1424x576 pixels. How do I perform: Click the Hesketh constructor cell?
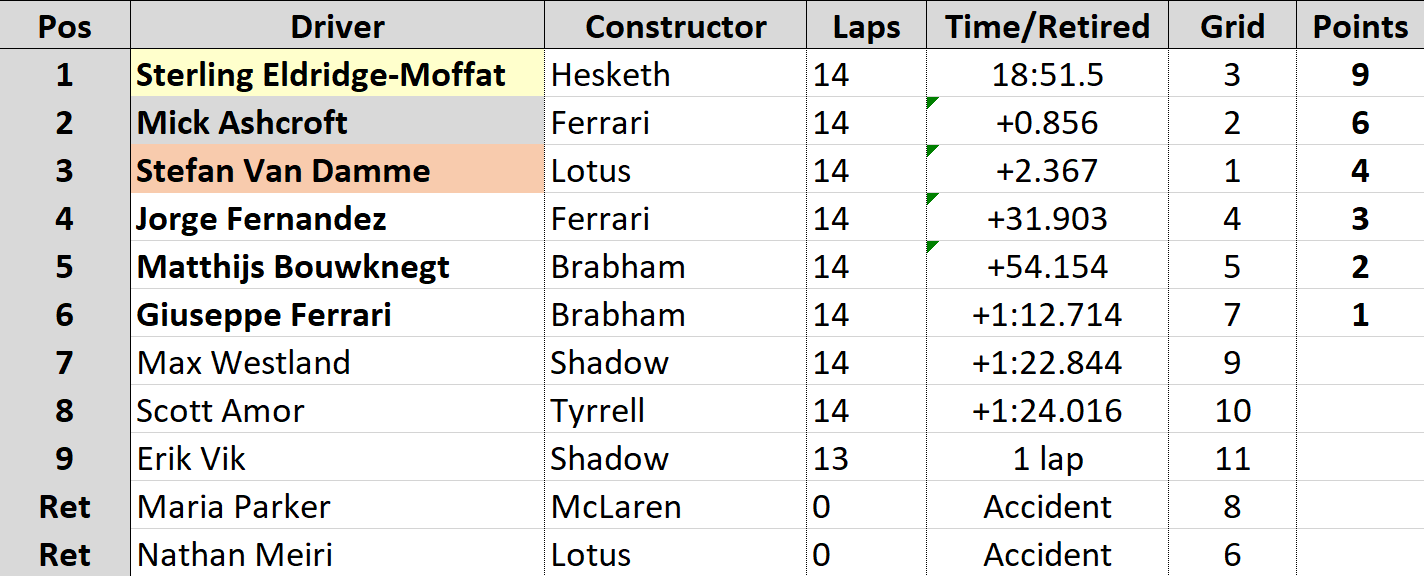(675, 75)
